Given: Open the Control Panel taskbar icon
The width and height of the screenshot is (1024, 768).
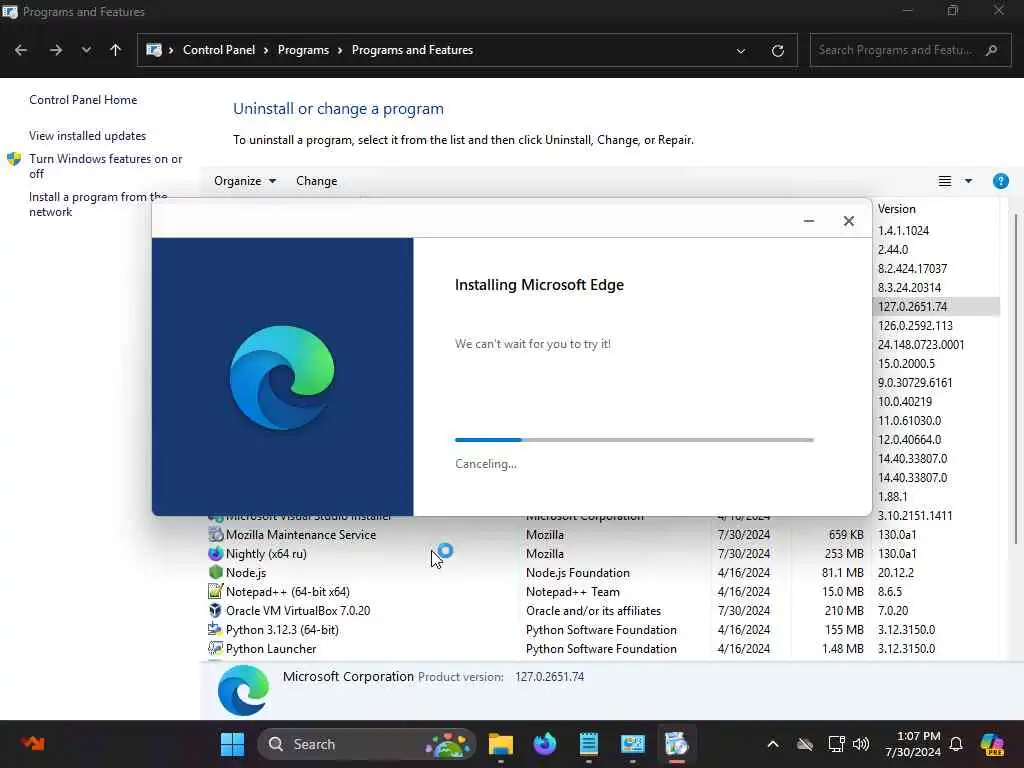Looking at the screenshot, I should pos(632,744).
